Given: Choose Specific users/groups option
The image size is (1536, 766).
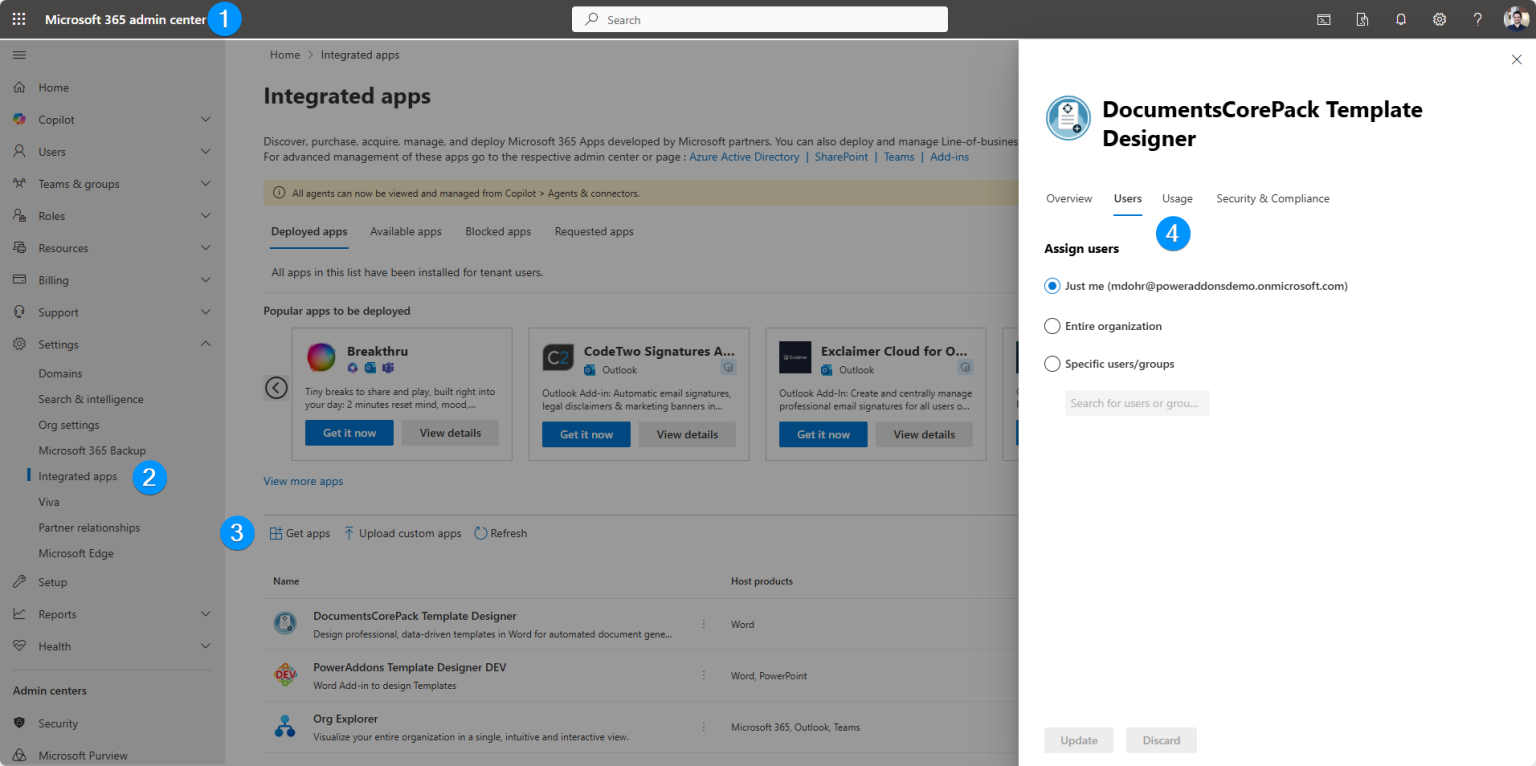Looking at the screenshot, I should (x=1052, y=363).
